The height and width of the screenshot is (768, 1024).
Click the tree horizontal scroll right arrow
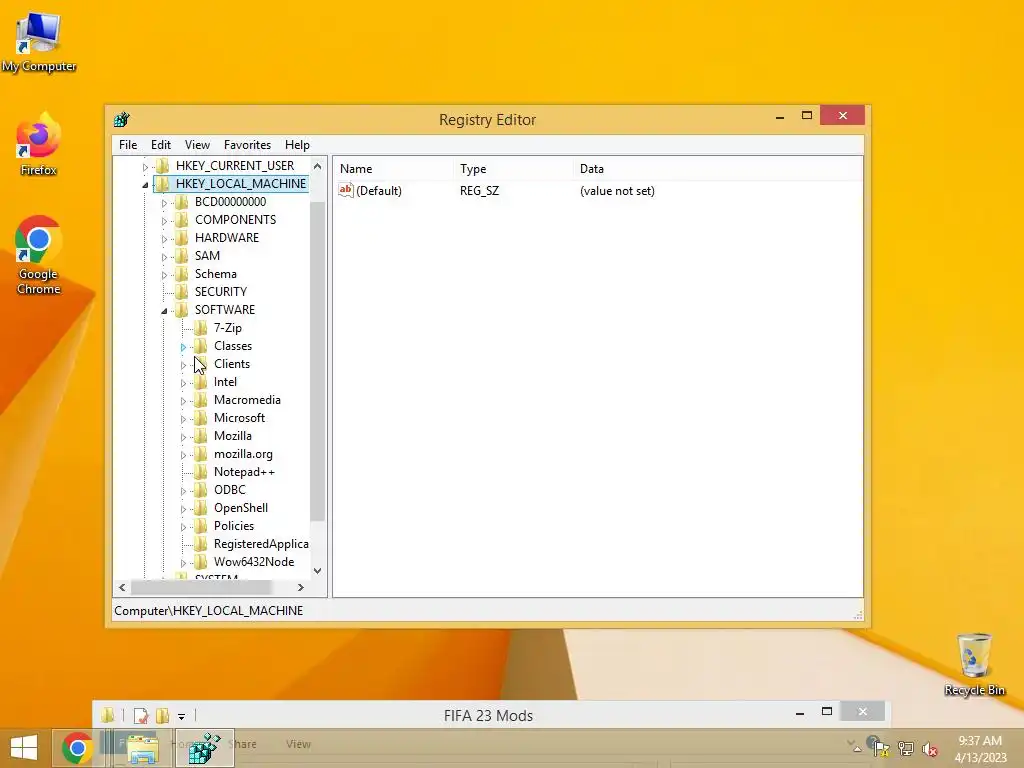pyautogui.click(x=300, y=588)
